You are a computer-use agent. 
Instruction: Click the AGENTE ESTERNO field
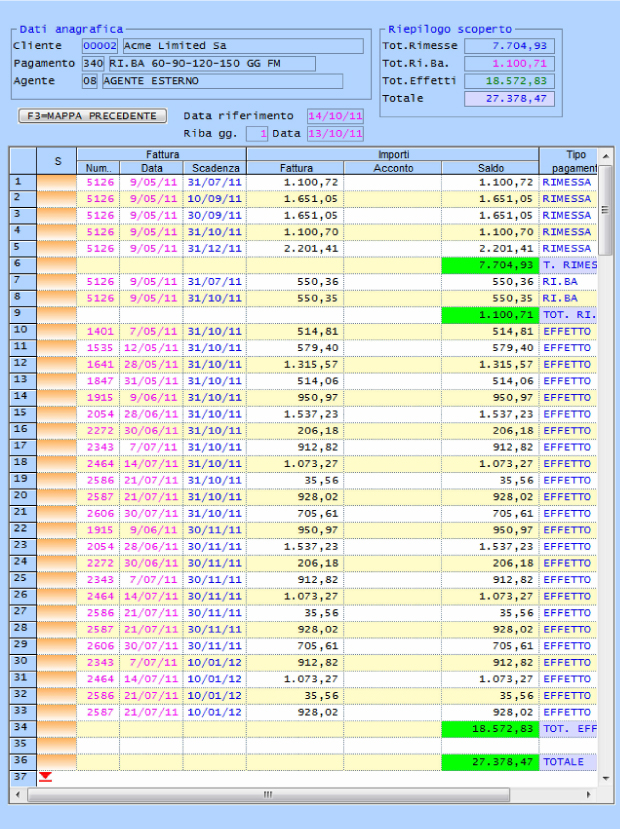223,81
